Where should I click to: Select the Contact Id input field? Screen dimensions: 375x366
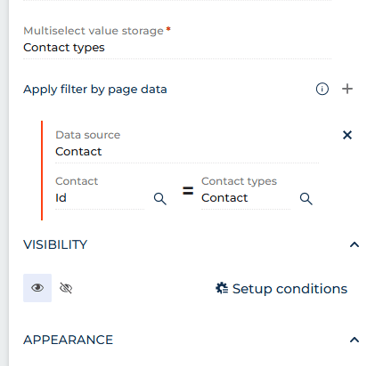(100, 198)
